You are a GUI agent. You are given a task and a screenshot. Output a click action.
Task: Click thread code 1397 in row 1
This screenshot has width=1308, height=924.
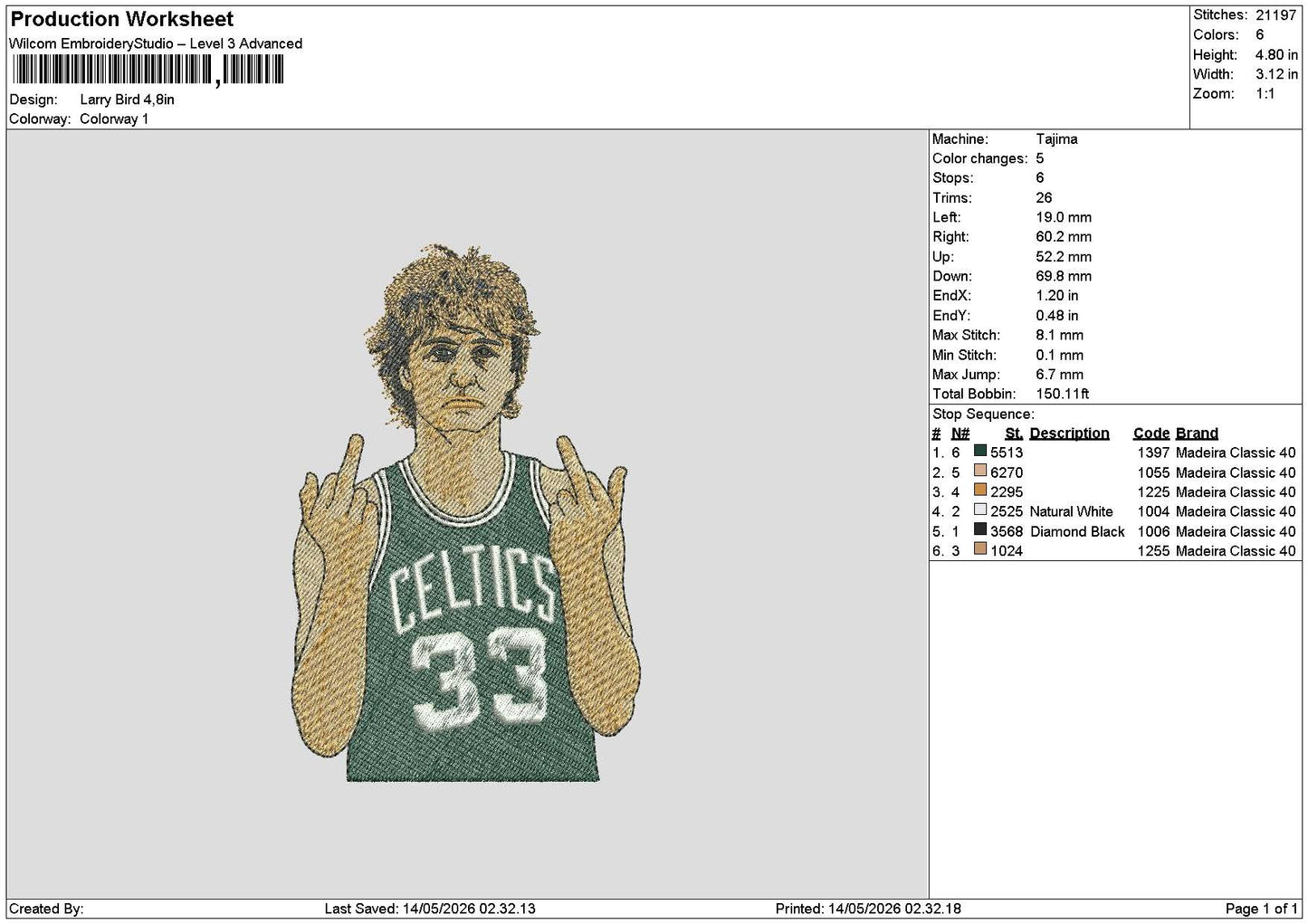coord(1153,452)
